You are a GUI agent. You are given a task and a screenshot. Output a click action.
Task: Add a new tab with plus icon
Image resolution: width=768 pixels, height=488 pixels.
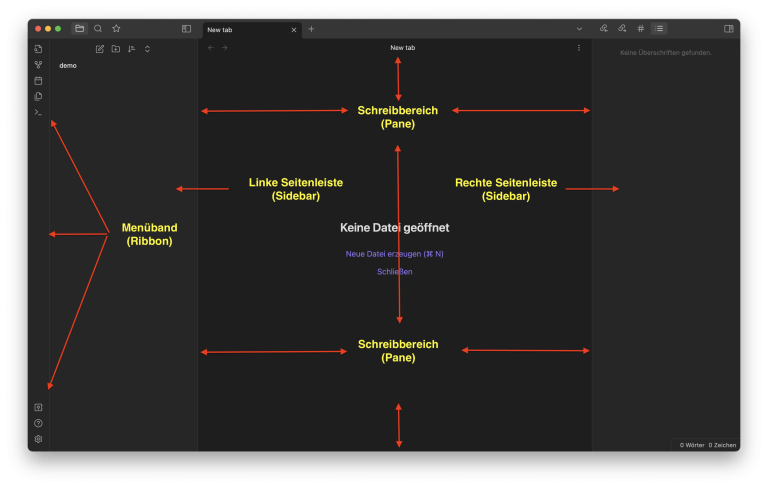click(x=311, y=29)
